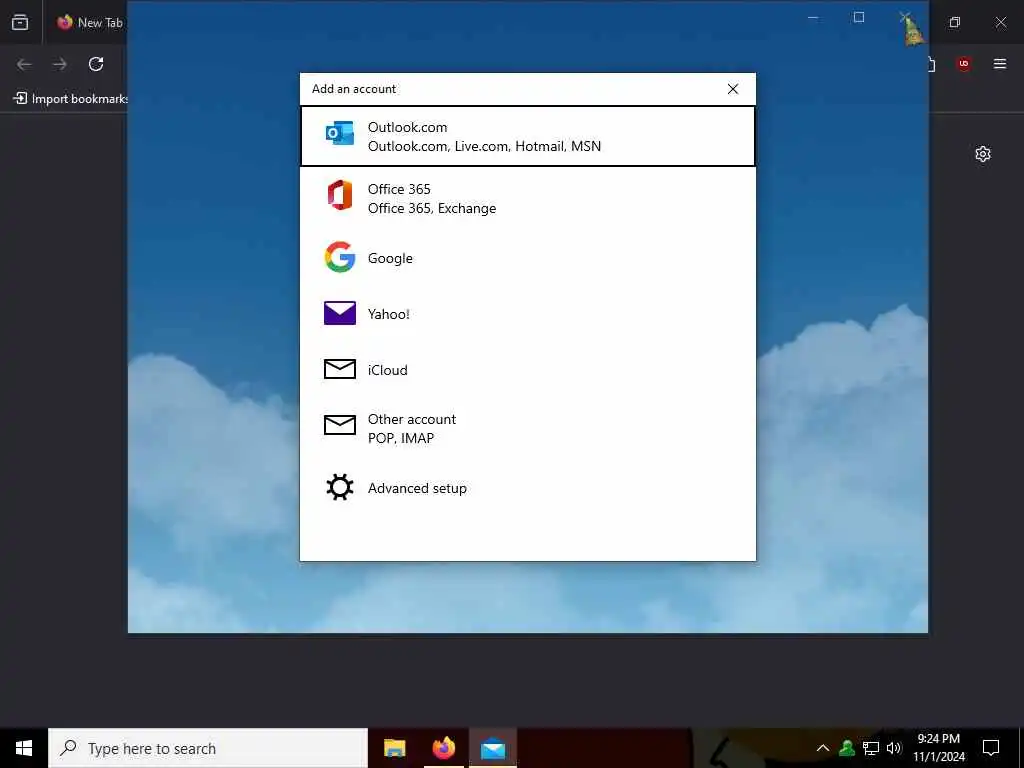Show hidden system tray icons

[x=823, y=748]
